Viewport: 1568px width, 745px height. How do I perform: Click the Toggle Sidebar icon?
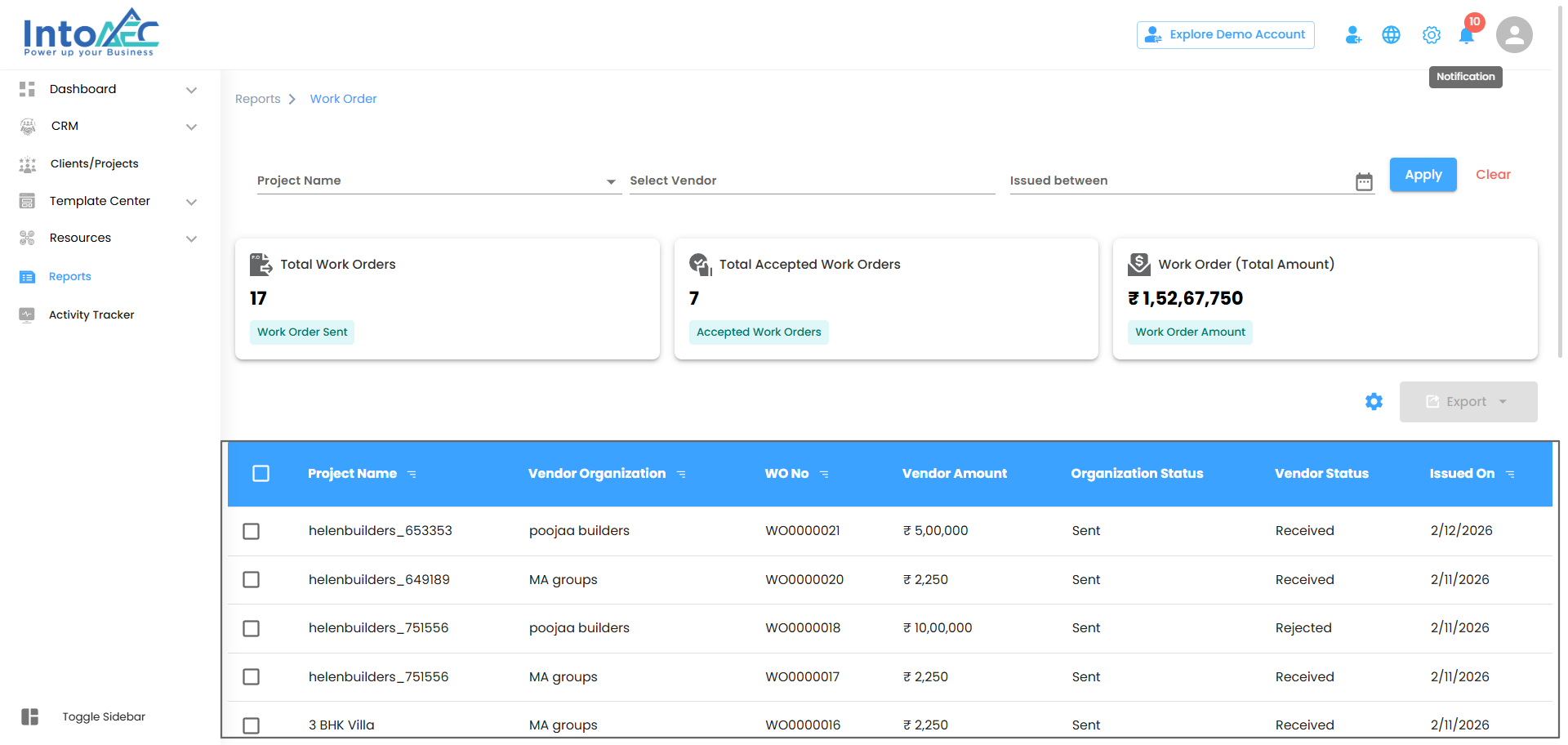pos(30,716)
